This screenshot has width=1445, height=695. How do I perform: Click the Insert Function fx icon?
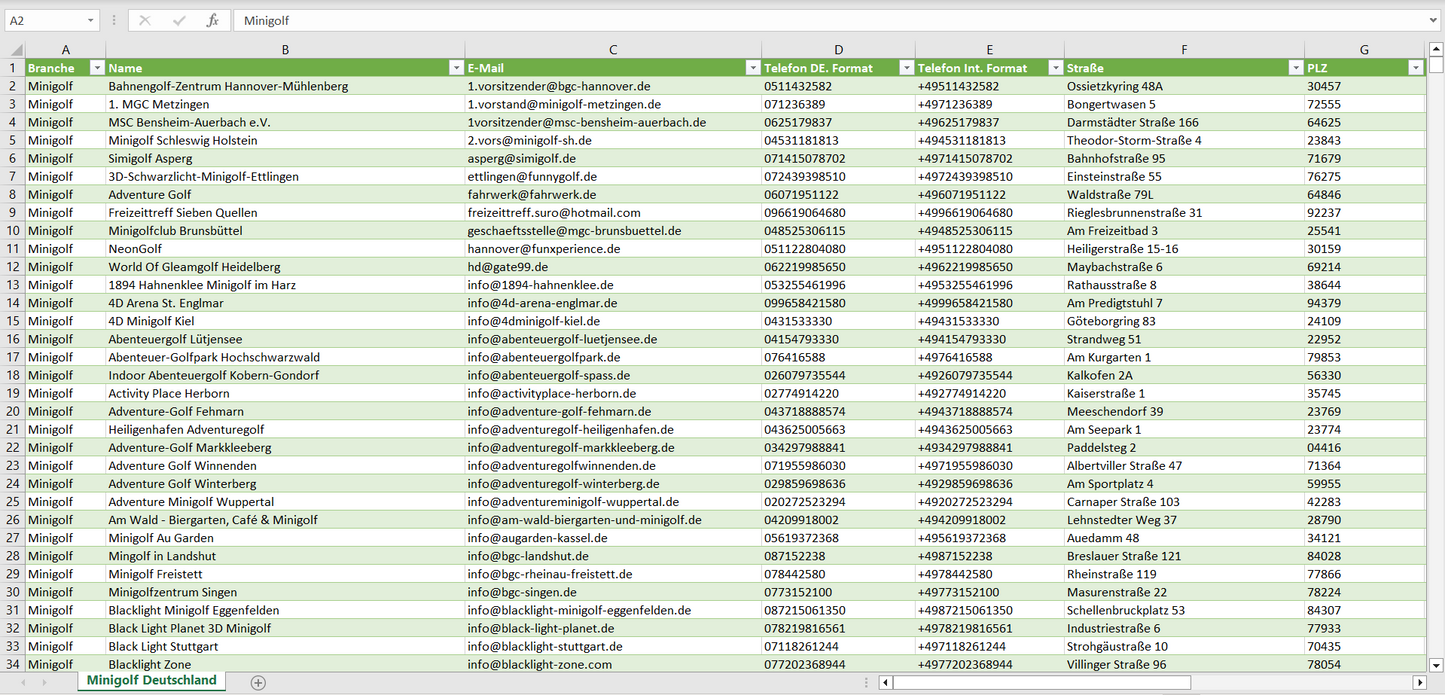tap(212, 20)
